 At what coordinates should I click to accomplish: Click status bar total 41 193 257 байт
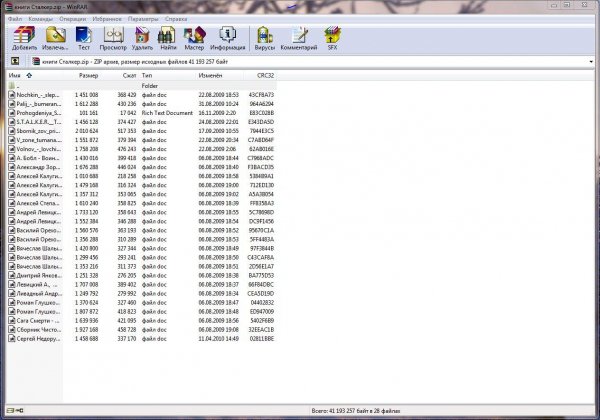[356, 411]
